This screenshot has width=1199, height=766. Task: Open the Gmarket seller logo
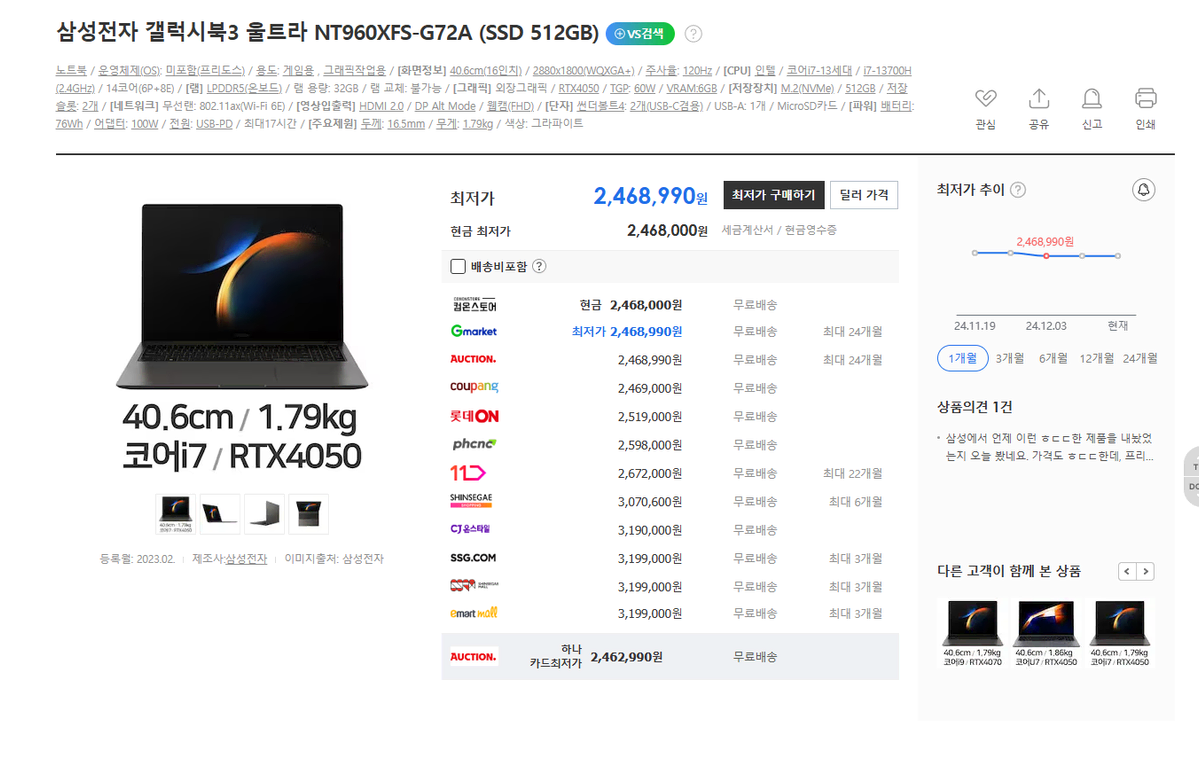point(474,331)
